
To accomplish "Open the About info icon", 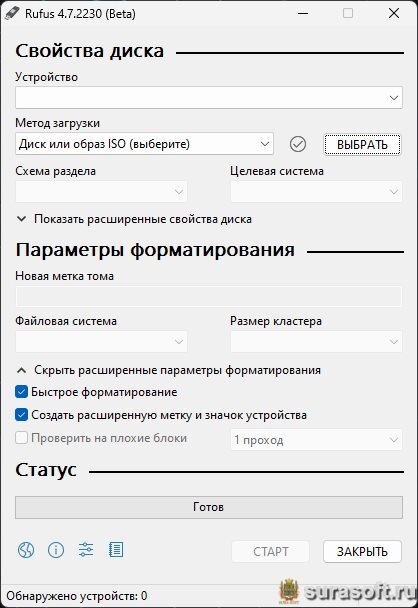I will click(x=56, y=549).
